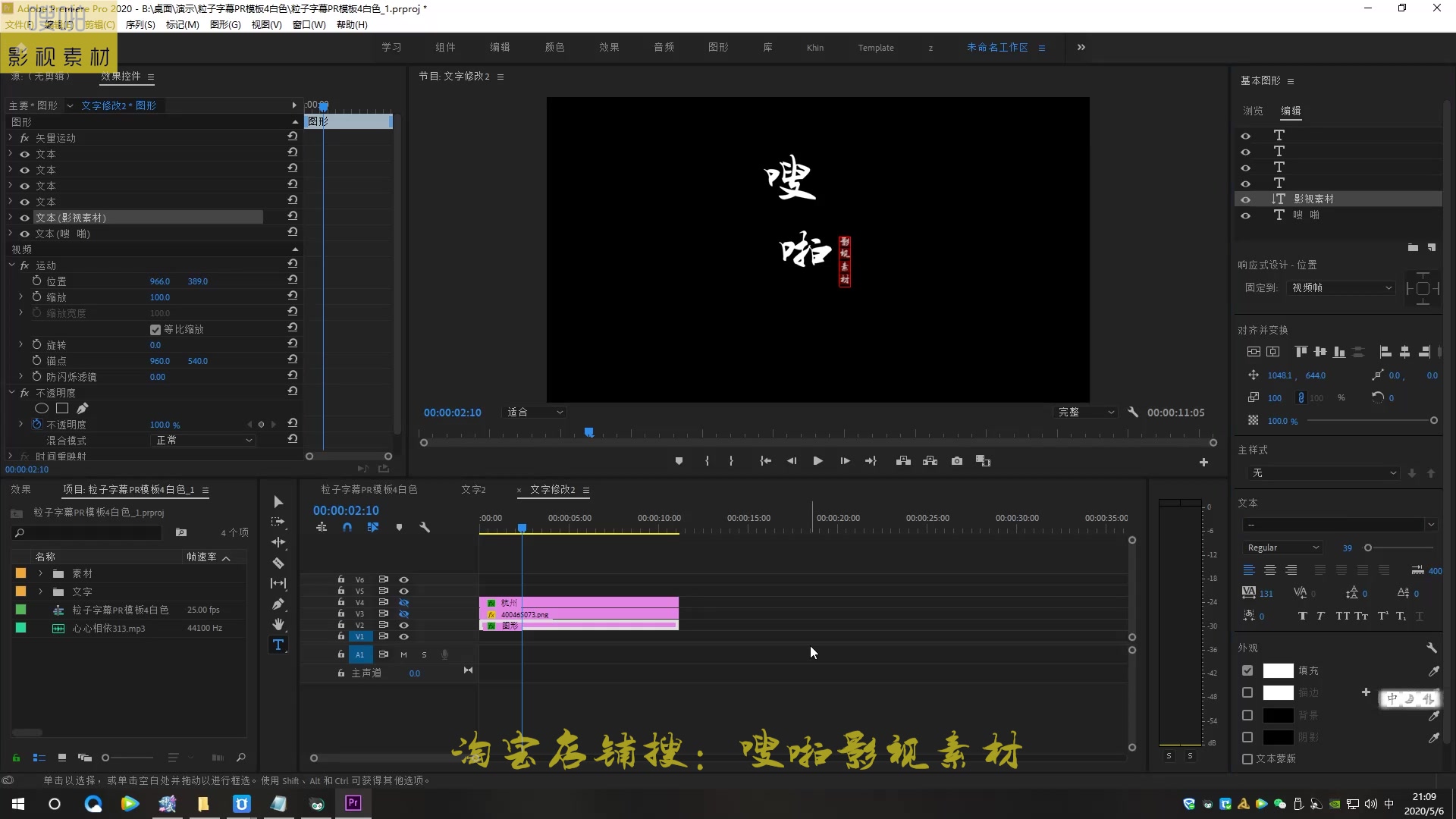Switch to the 浏览 tab in Essential Graphics
The width and height of the screenshot is (1456, 819).
click(1253, 111)
